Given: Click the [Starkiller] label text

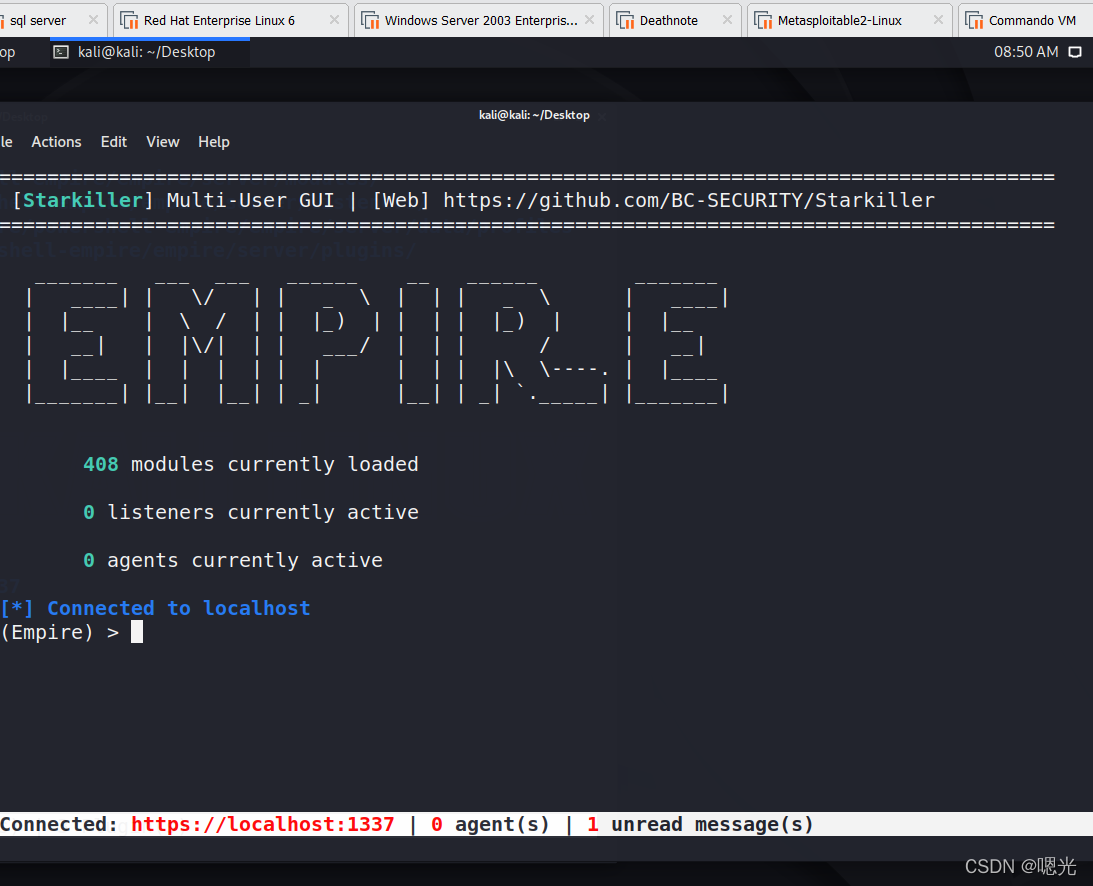Looking at the screenshot, I should tap(83, 201).
